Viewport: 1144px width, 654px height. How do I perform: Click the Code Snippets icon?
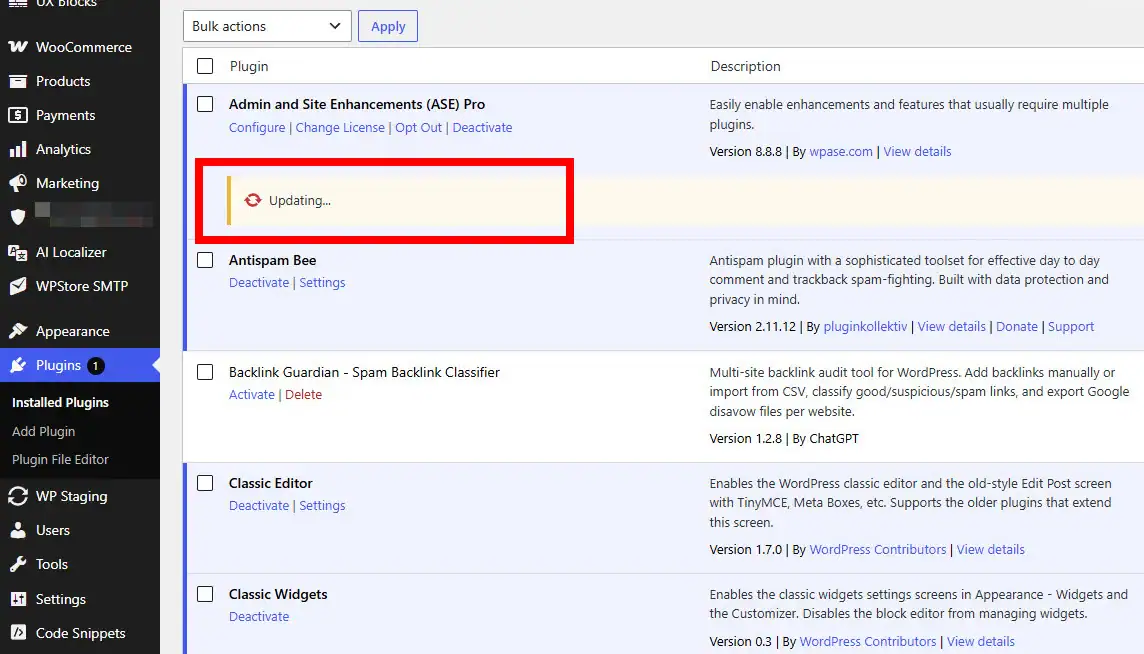click(x=18, y=633)
